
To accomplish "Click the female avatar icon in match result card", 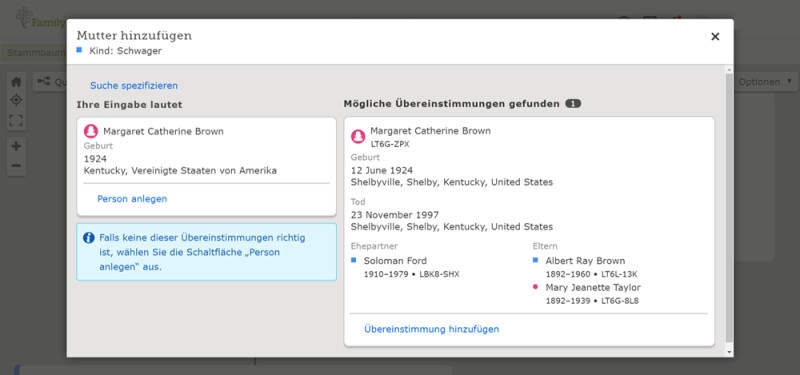I will click(358, 136).
